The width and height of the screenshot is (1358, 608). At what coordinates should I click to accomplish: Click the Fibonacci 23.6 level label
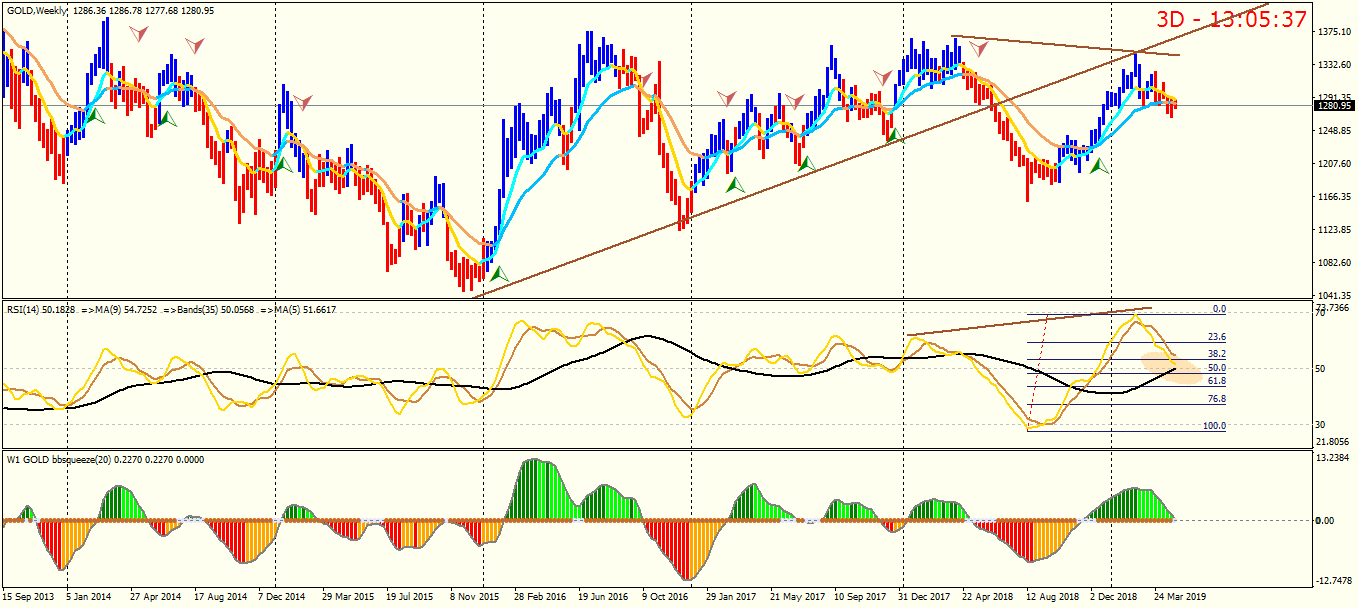click(x=1217, y=337)
